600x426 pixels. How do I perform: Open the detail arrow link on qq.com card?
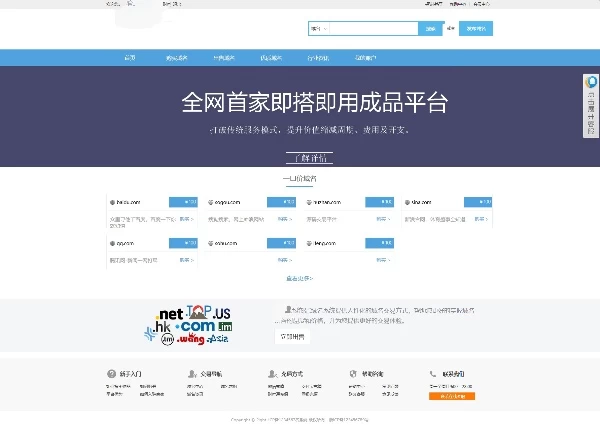click(187, 260)
